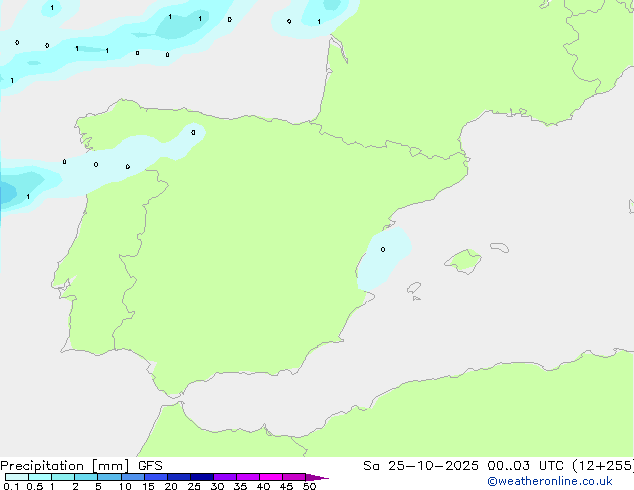Click the '0.1' legend scale label
The width and height of the screenshot is (634, 490).
tap(11, 486)
